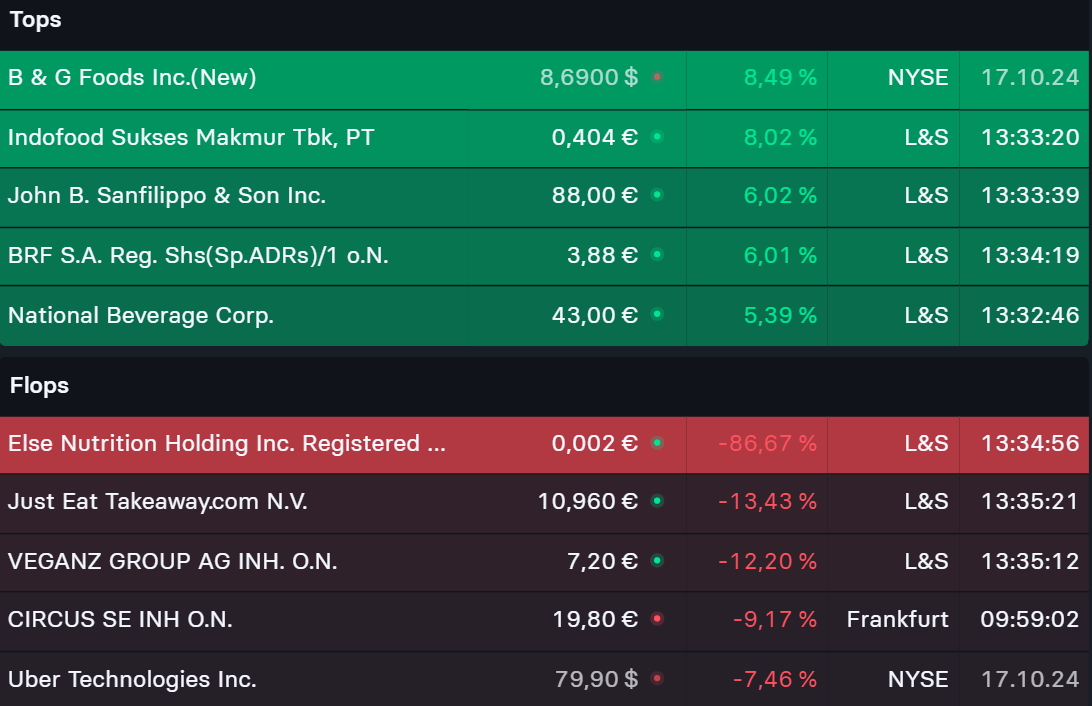
Task: Click the Flops section header
Action: pos(39,385)
